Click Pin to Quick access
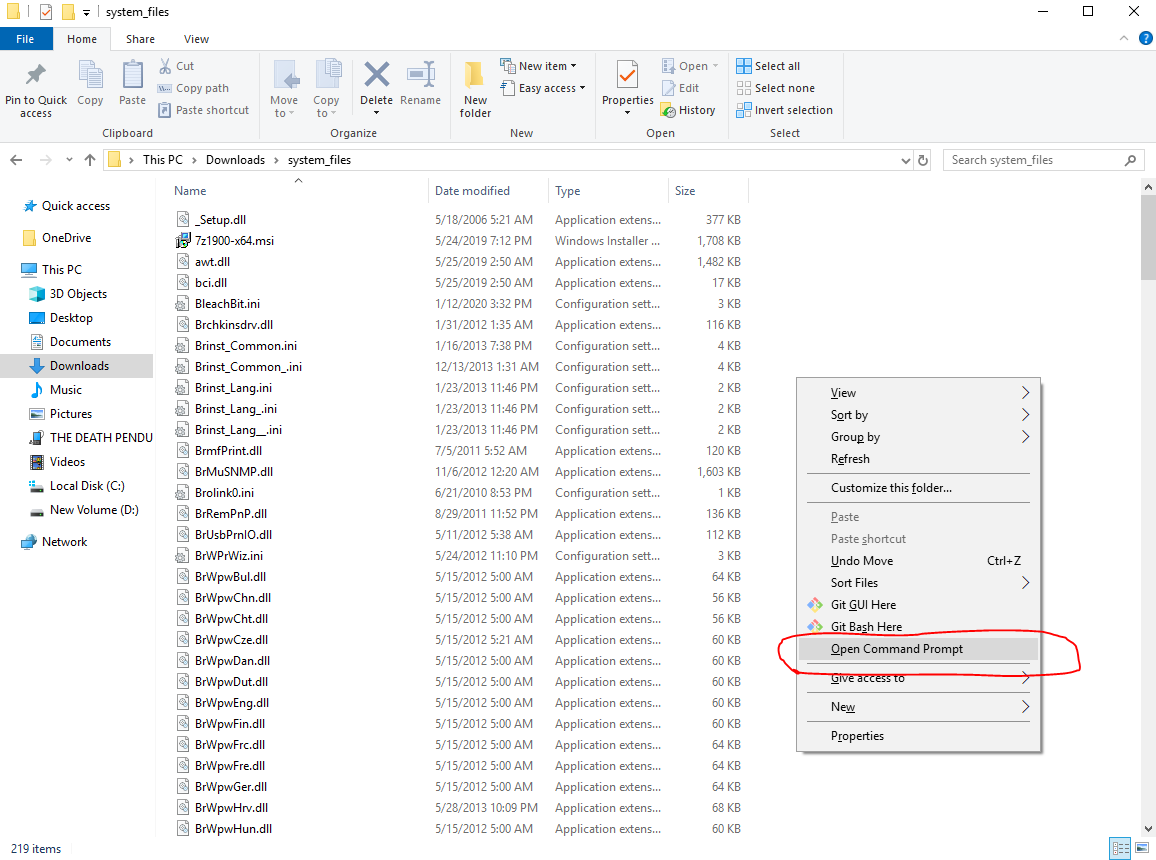Viewport: 1156px width, 860px height. click(36, 88)
